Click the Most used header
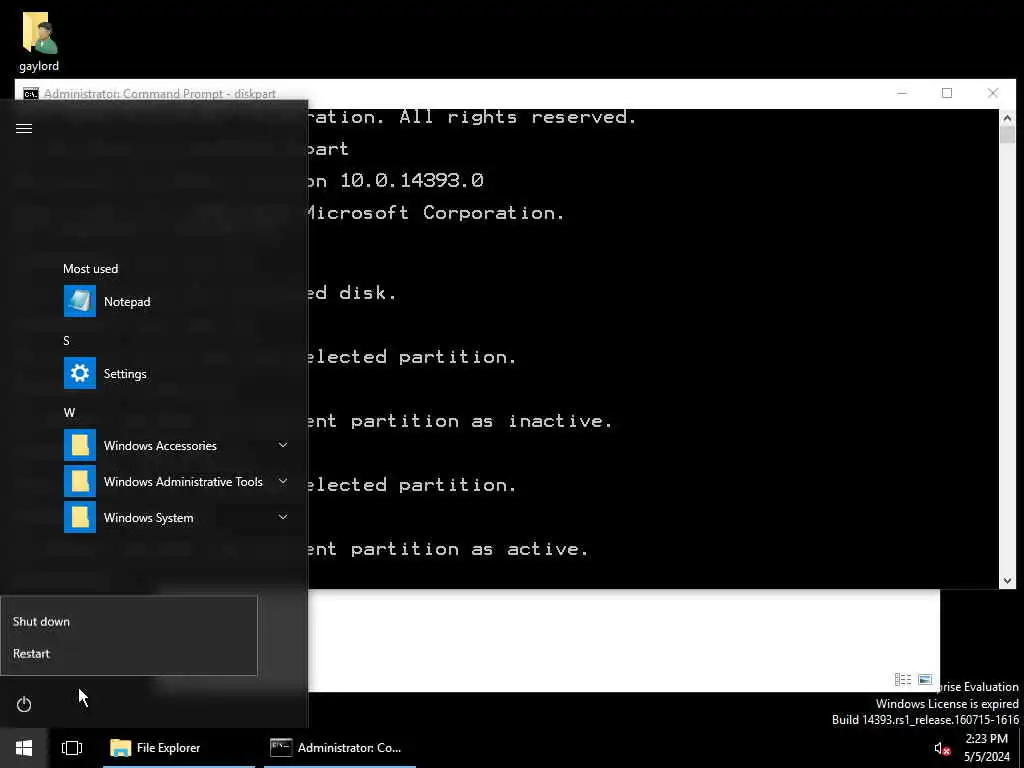This screenshot has height=768, width=1024. pos(90,268)
